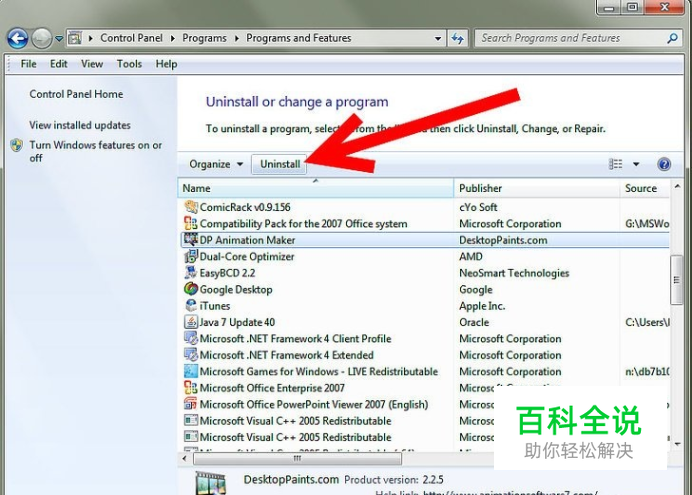Click the Microsoft Games for Windows LIVE icon
692x495 pixels.
coord(191,371)
